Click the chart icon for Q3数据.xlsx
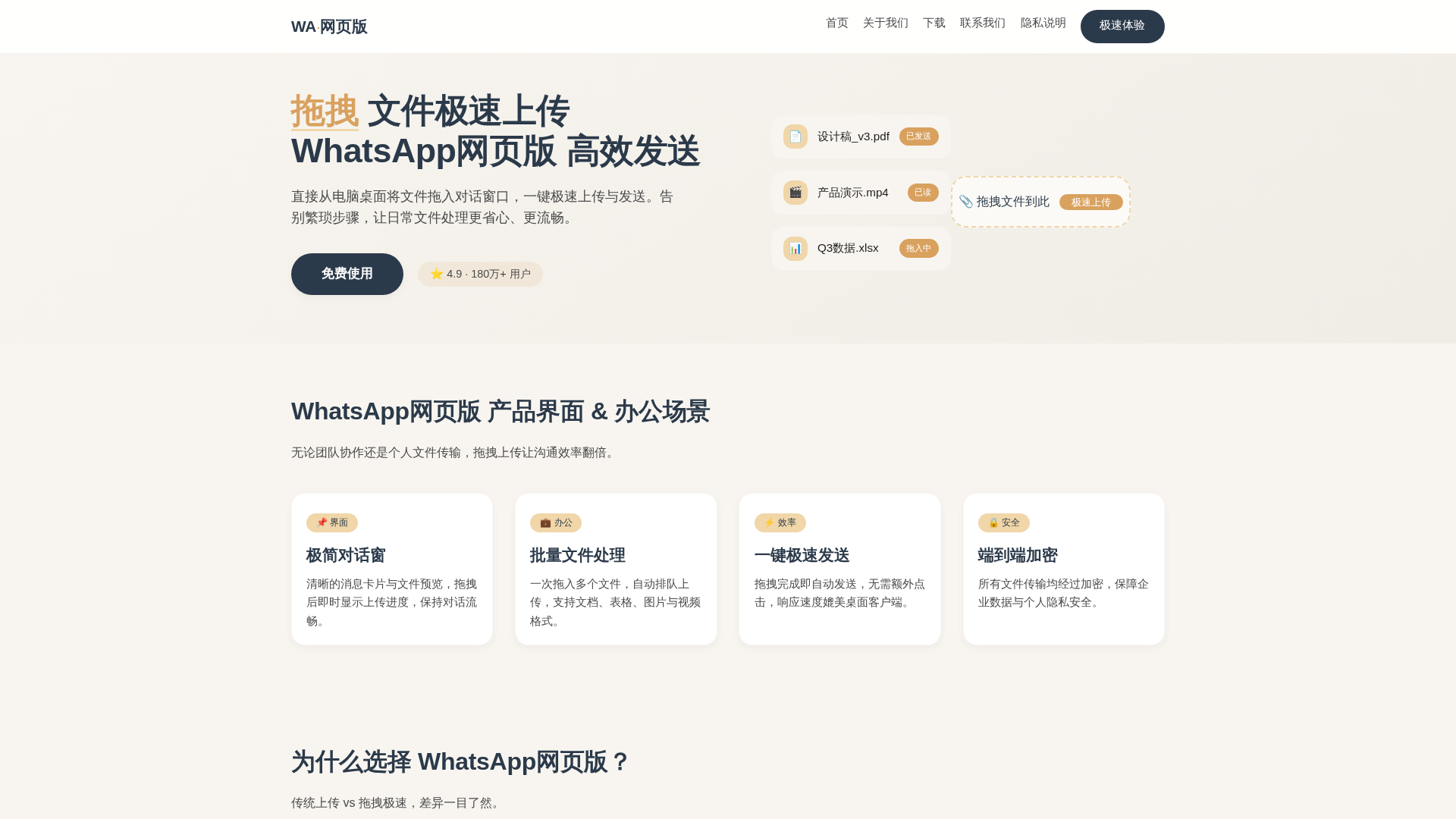 (795, 248)
